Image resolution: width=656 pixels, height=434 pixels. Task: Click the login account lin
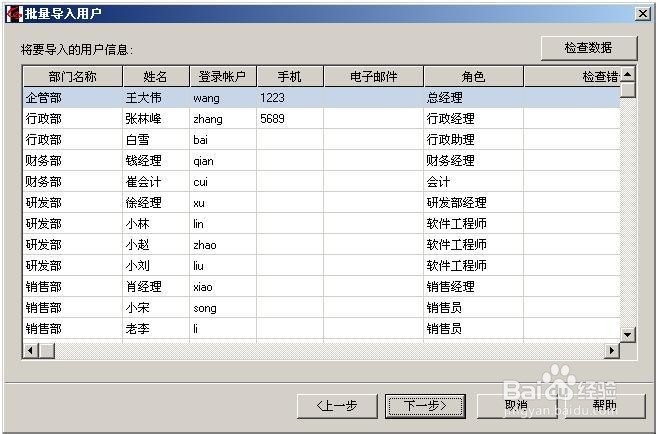198,224
